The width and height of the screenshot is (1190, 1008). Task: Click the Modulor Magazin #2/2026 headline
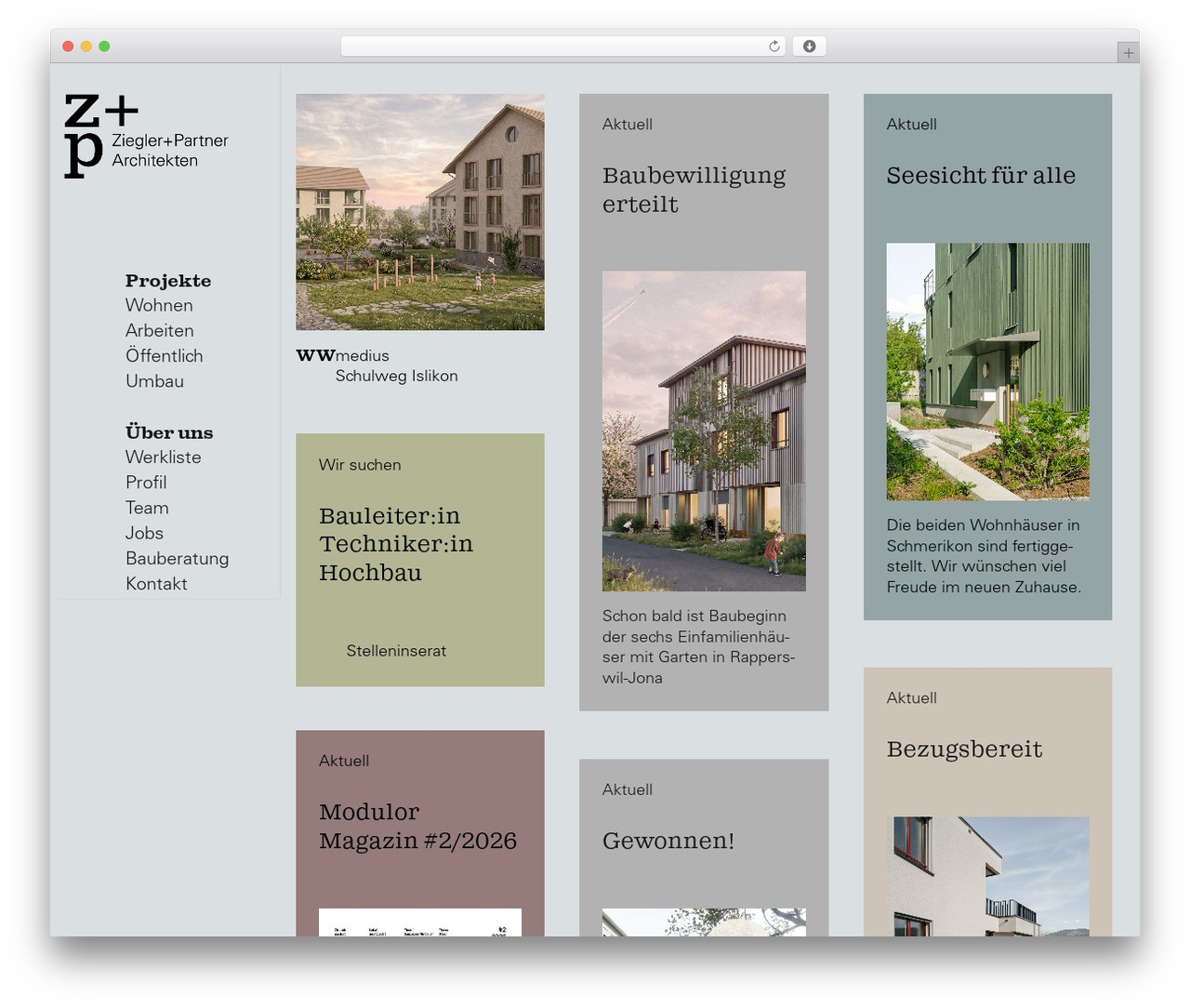[x=417, y=827]
